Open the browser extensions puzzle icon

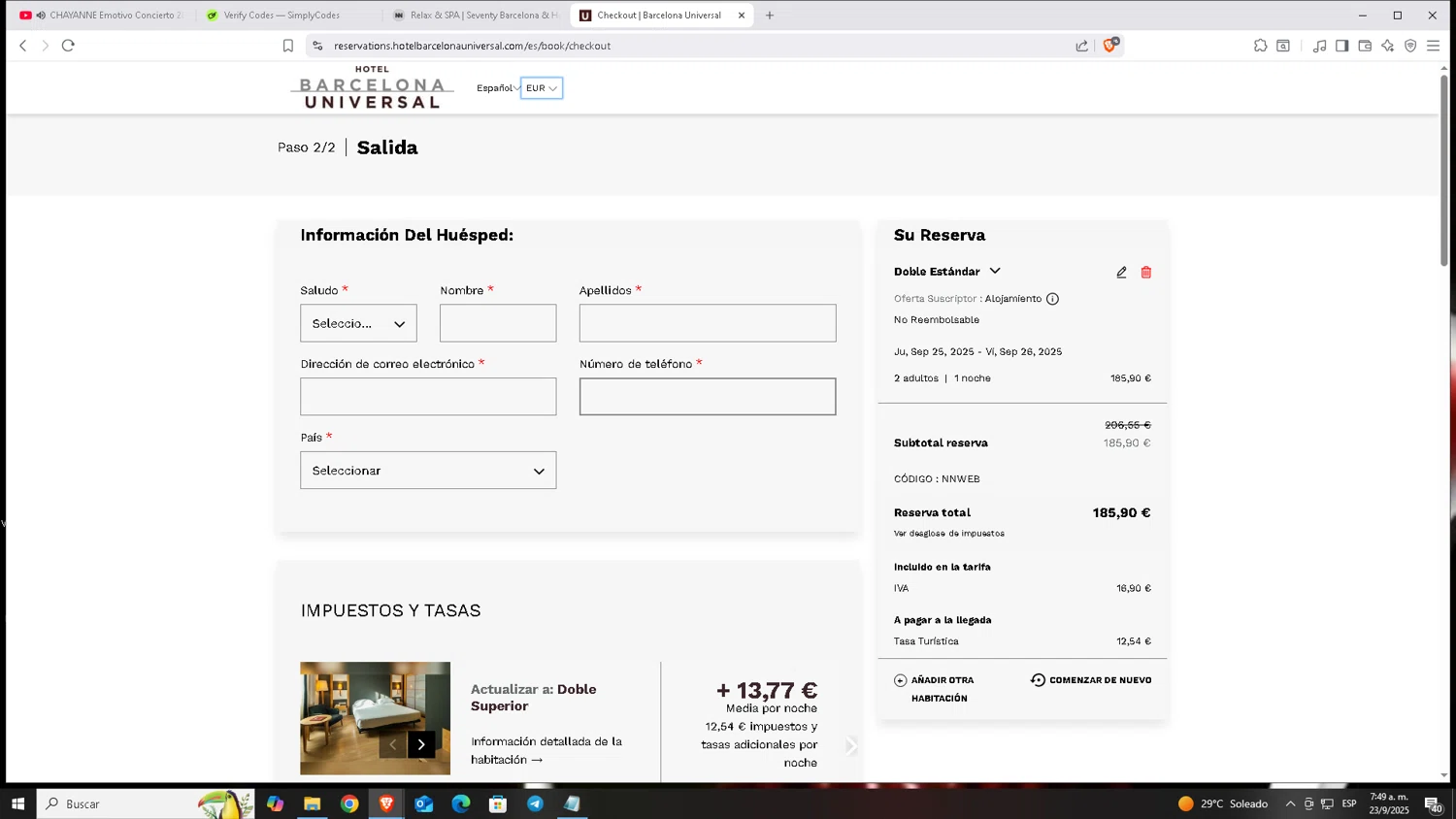click(1260, 46)
